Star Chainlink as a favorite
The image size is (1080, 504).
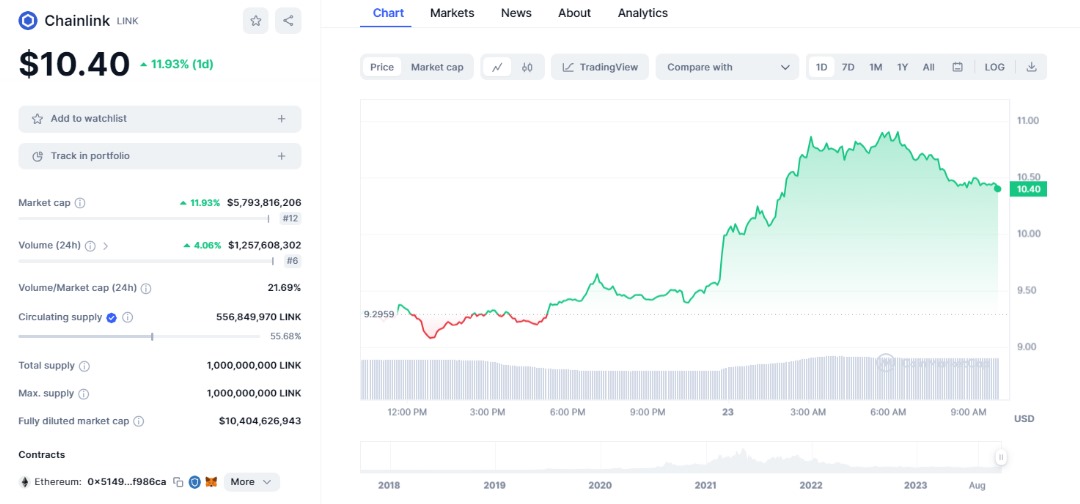[x=256, y=21]
